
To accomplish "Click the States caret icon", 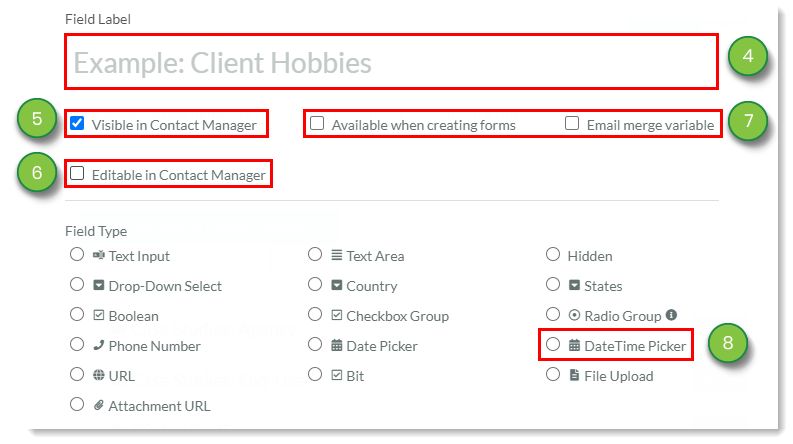I will (574, 285).
